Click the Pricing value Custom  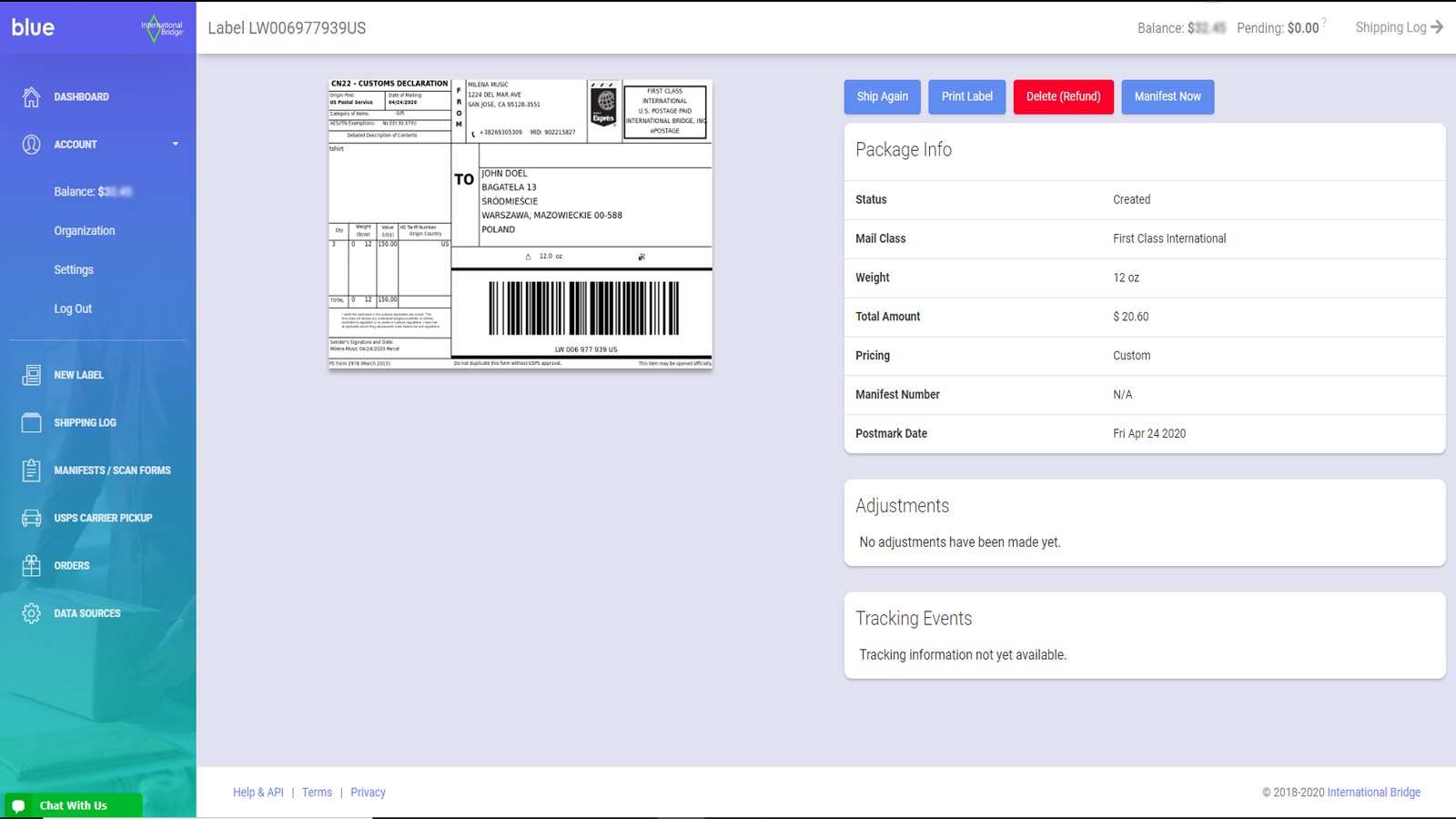click(1131, 356)
